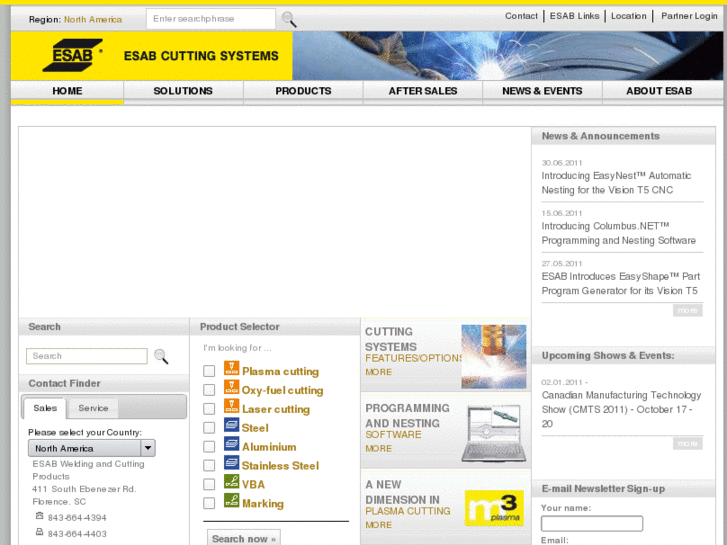Click the Laser cutting label
Viewport: 727px width, 545px height.
(x=276, y=410)
